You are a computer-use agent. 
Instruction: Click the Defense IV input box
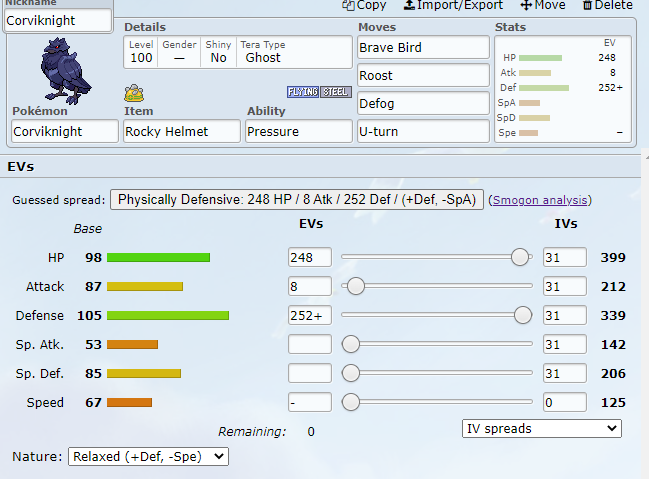pyautogui.click(x=565, y=315)
